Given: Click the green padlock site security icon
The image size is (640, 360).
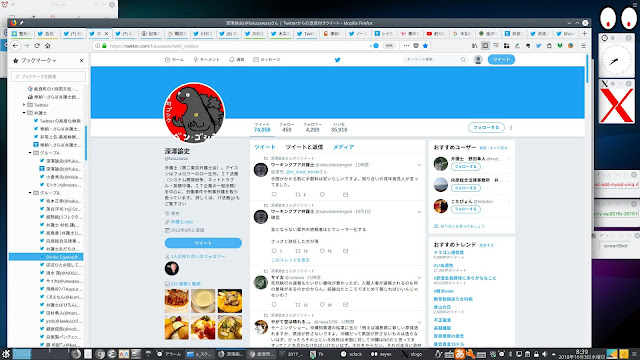Looking at the screenshot, I should tap(104, 46).
